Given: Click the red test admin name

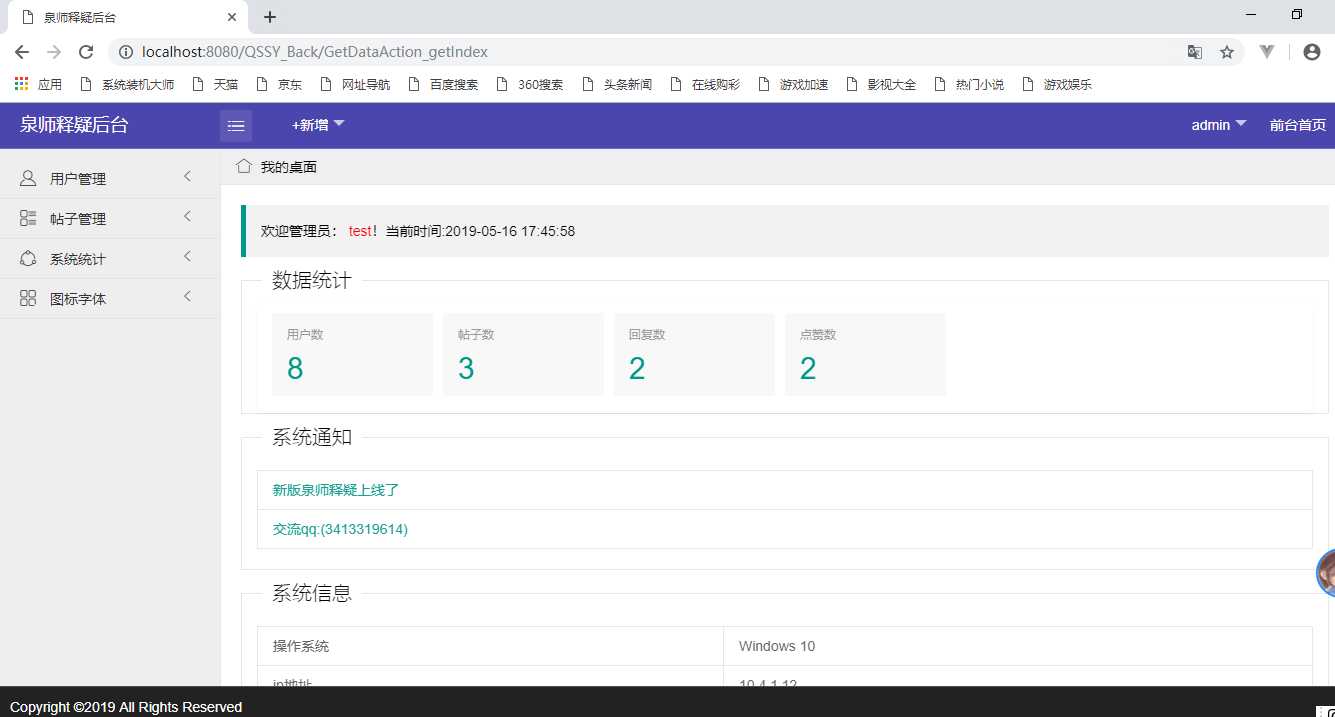Looking at the screenshot, I should 360,231.
